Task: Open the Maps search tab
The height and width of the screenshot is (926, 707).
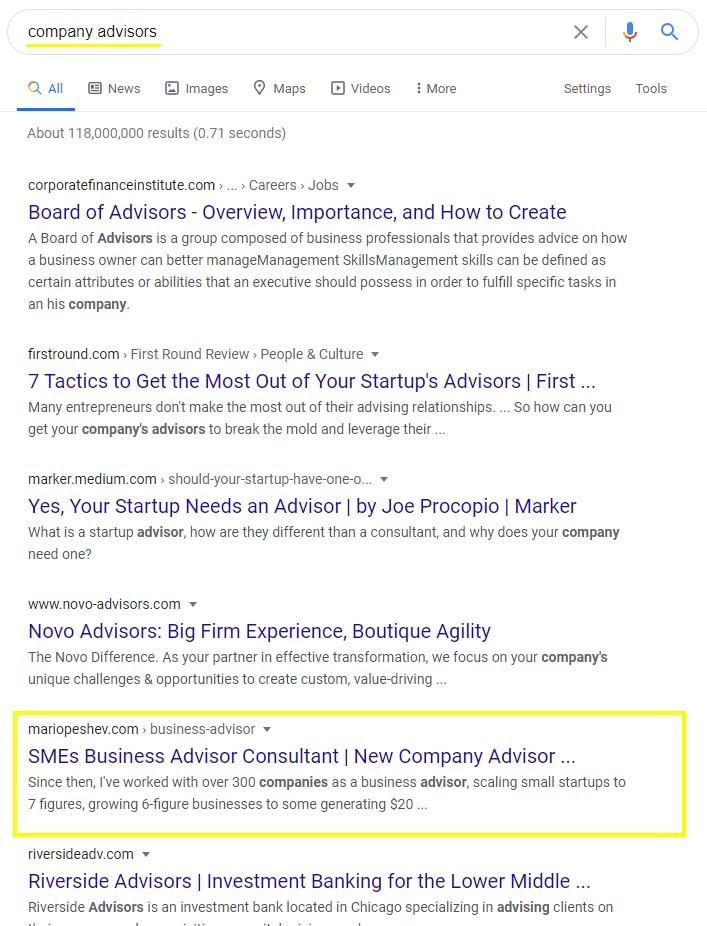Action: pyautogui.click(x=279, y=88)
